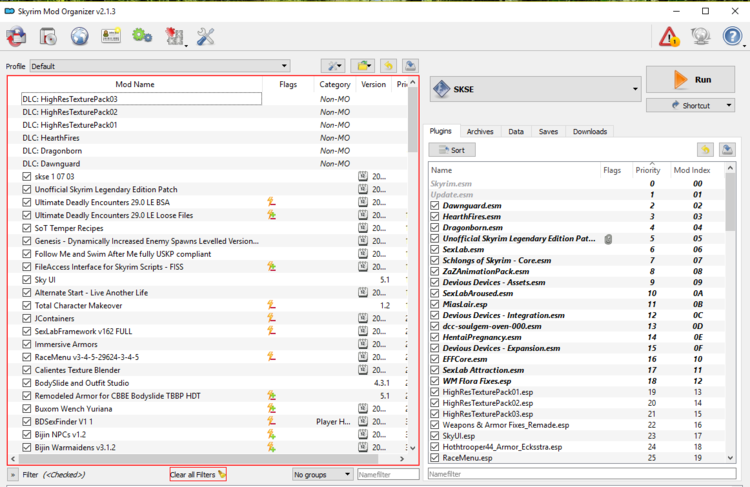This screenshot has width=750, height=487.
Task: Switch to the Data tab
Action: (x=516, y=132)
